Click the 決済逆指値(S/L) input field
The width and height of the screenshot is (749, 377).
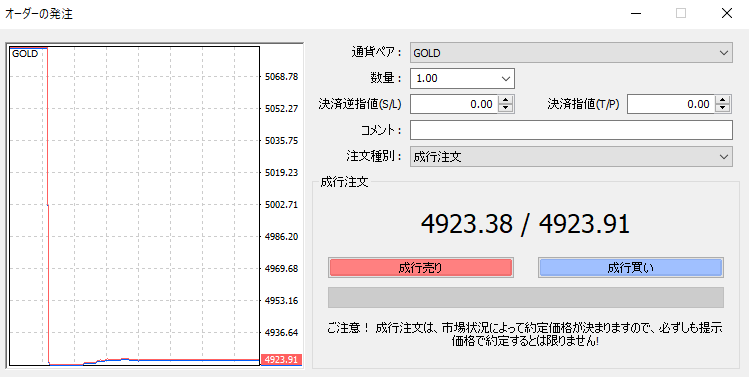coord(454,104)
